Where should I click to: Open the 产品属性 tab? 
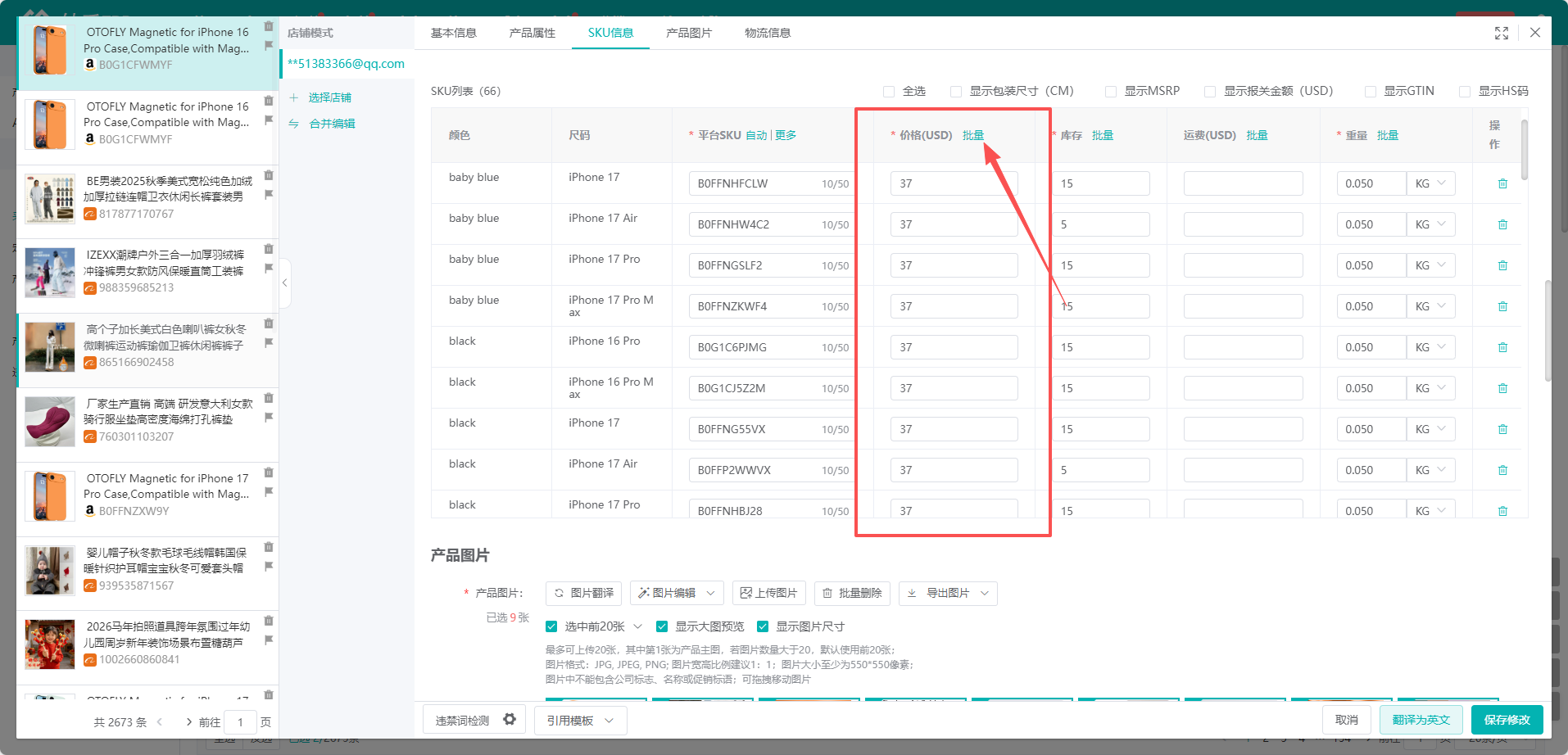(x=532, y=33)
